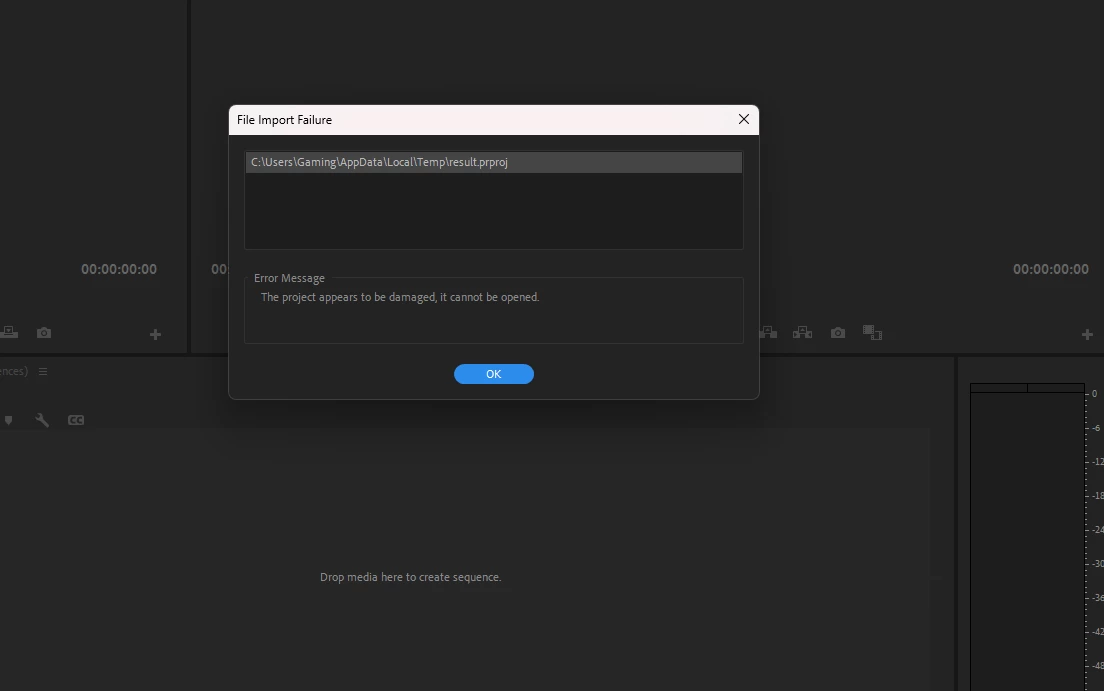Click the -6 dB mark on audio meter
Image resolution: width=1104 pixels, height=691 pixels.
pyautogui.click(x=1096, y=428)
